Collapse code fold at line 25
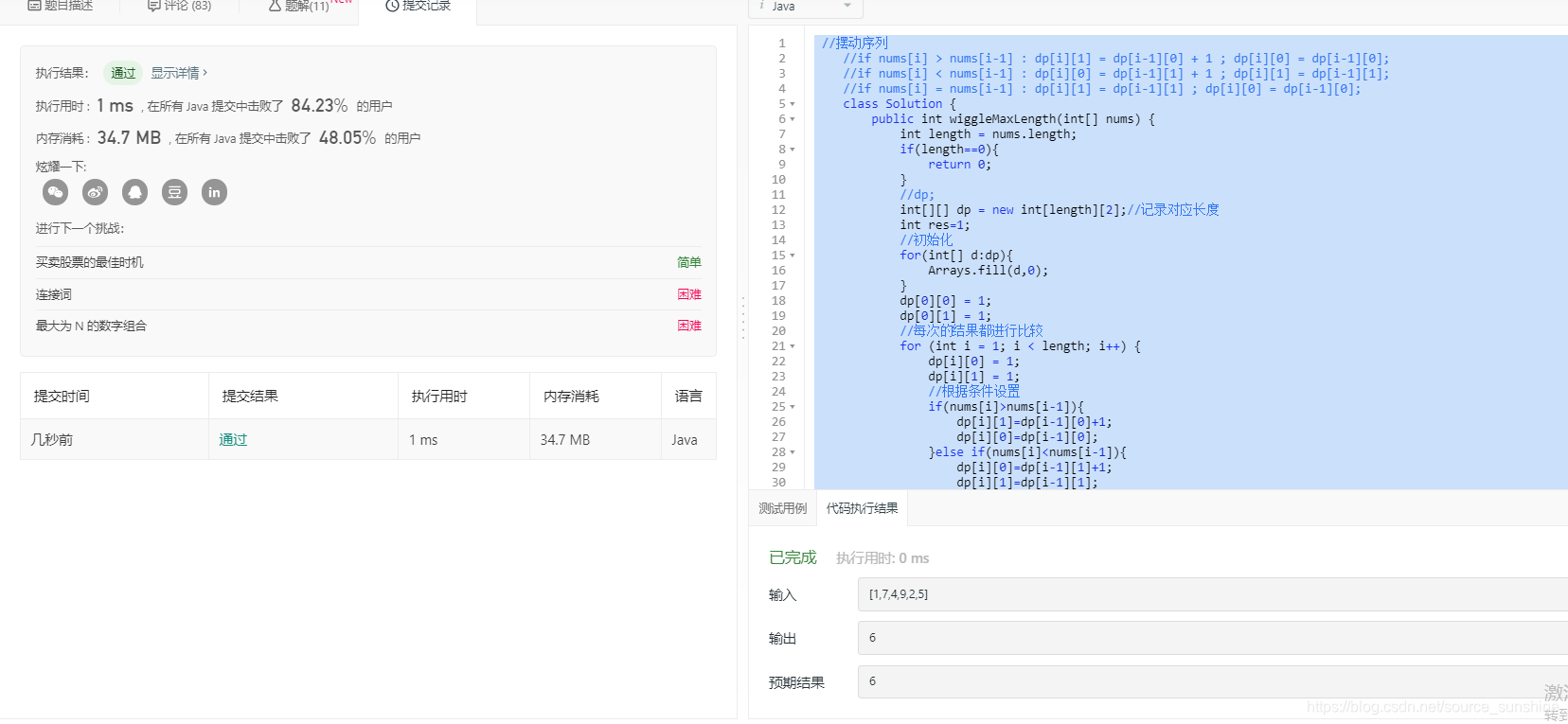This screenshot has height=724, width=1568. click(x=793, y=407)
